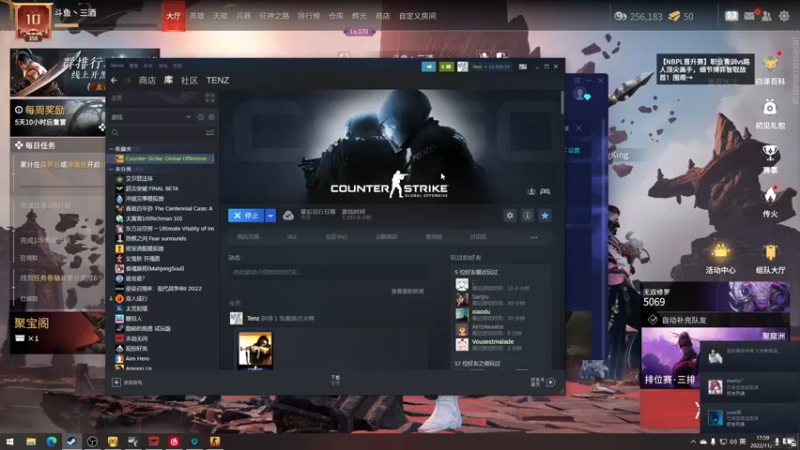This screenshot has width=800, height=450.
Task: Select the FINAL BETA game entry
Action: pos(152,188)
